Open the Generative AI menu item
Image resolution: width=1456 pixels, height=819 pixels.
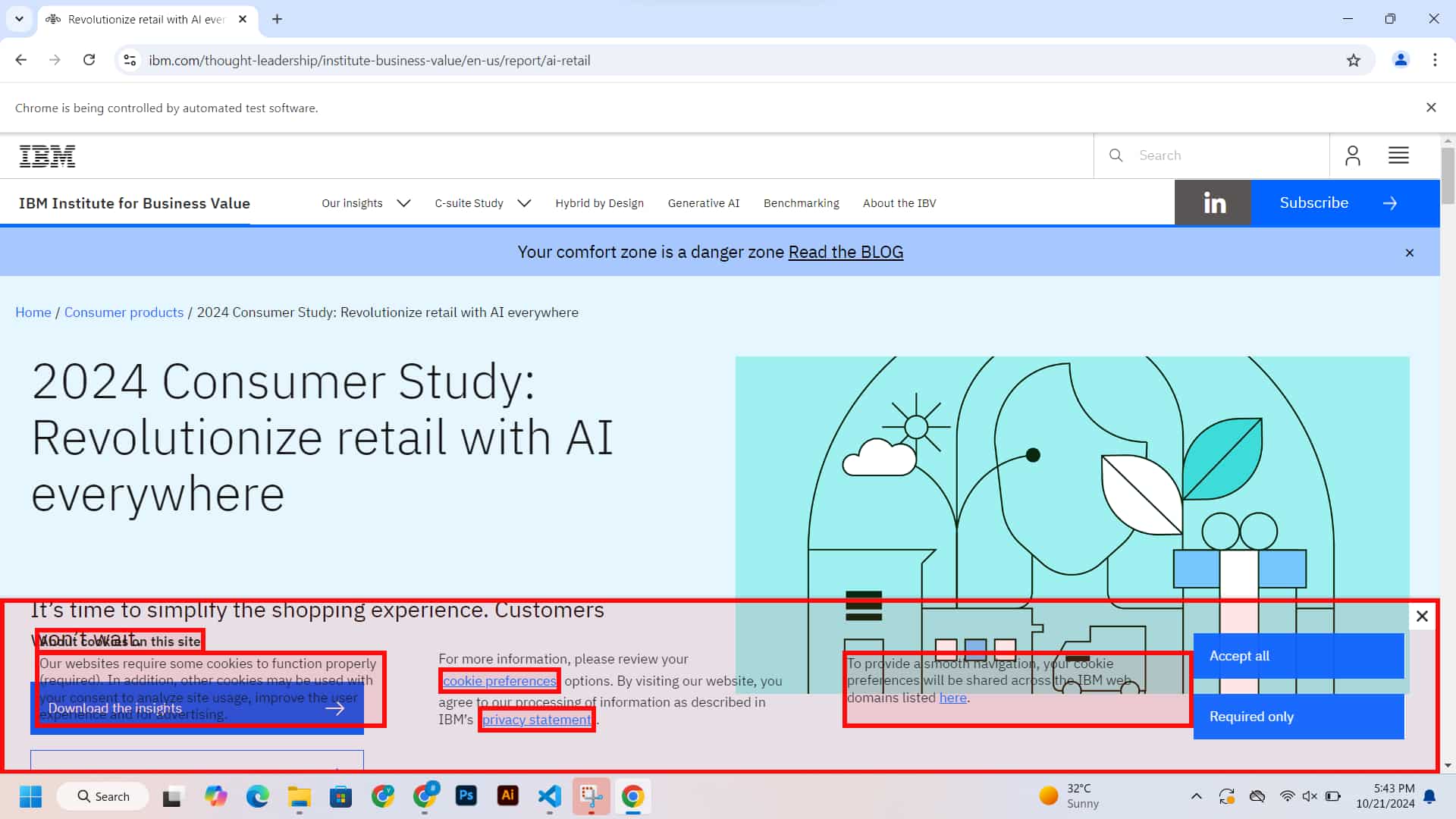pyautogui.click(x=703, y=203)
